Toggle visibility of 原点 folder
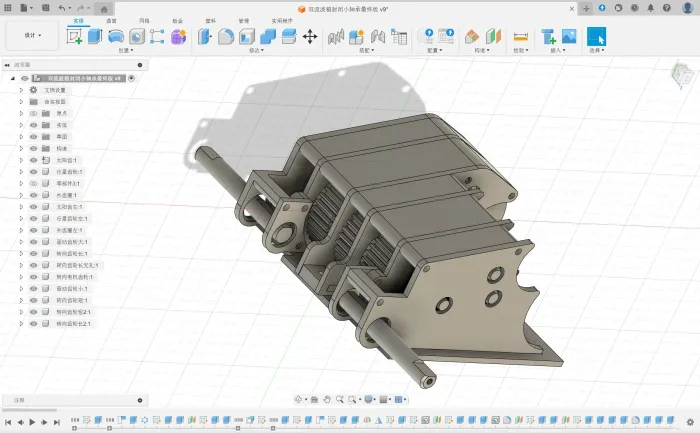 point(33,113)
